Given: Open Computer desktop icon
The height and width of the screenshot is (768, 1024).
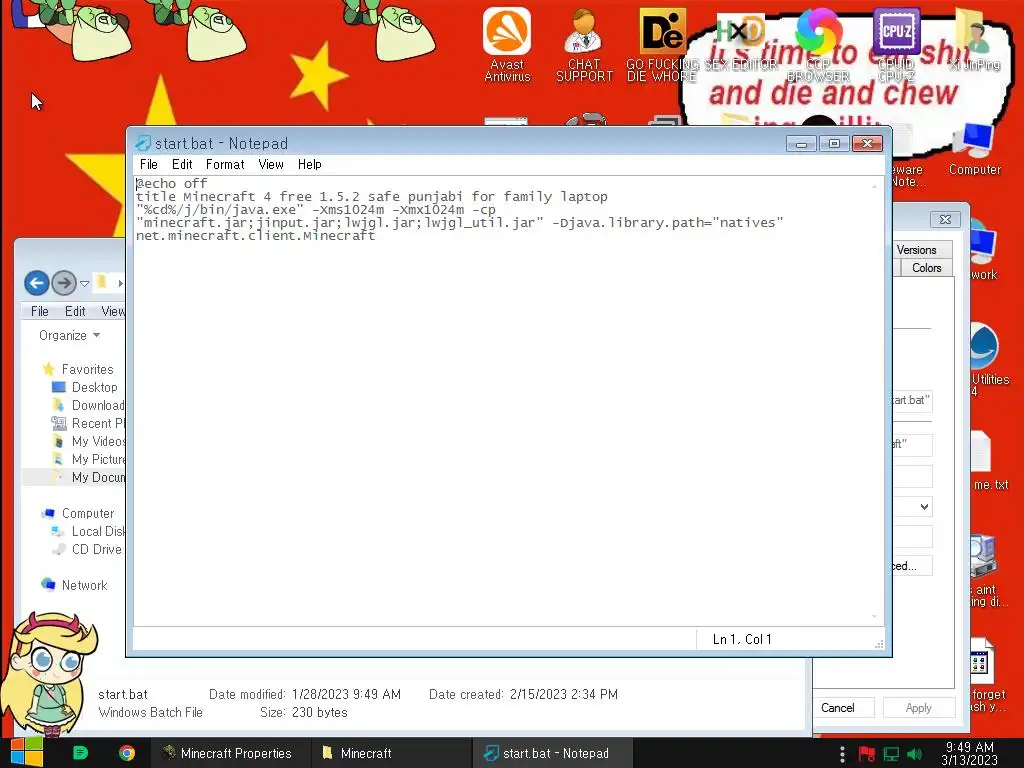Looking at the screenshot, I should (974, 149).
